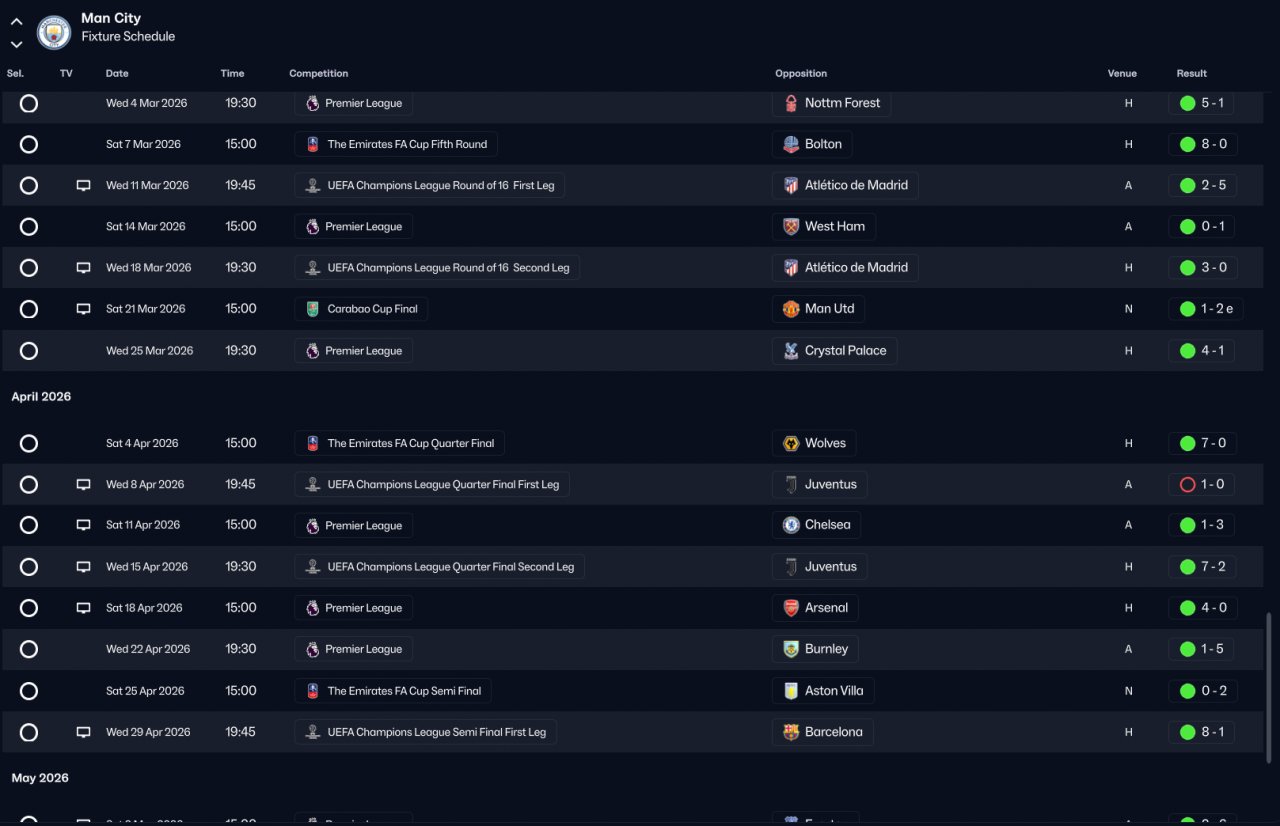The image size is (1280, 826).
Task: Open Champions League Quarter Final Second Leg
Action: 440,567
